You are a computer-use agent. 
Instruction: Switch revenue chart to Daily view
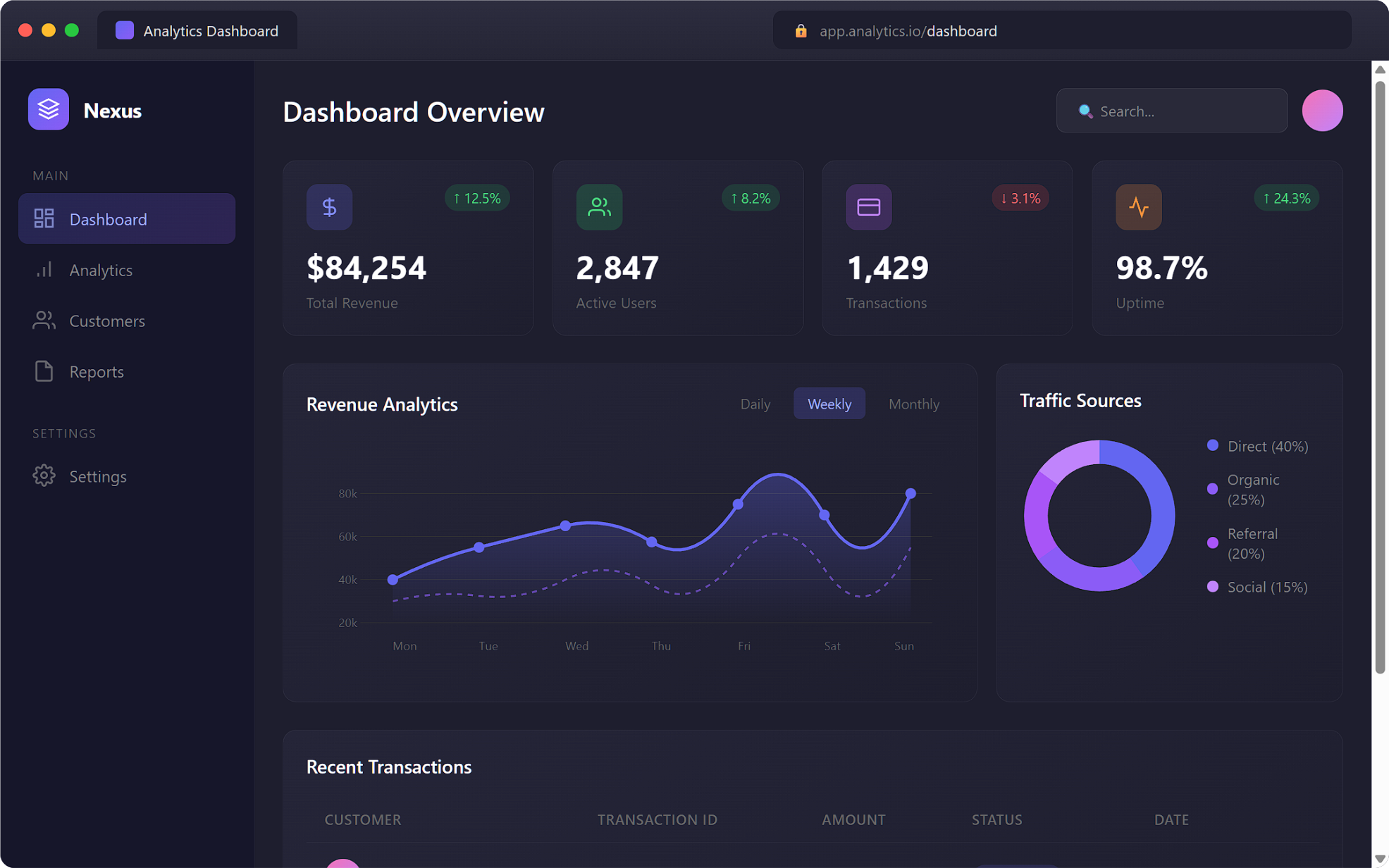pyautogui.click(x=755, y=404)
